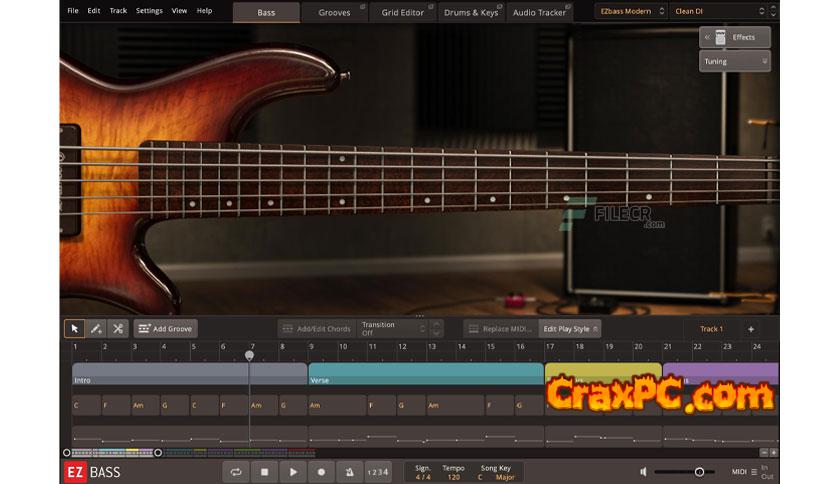The height and width of the screenshot is (484, 836).
Task: Switch to the Grid Editor tab
Action: coord(402,12)
